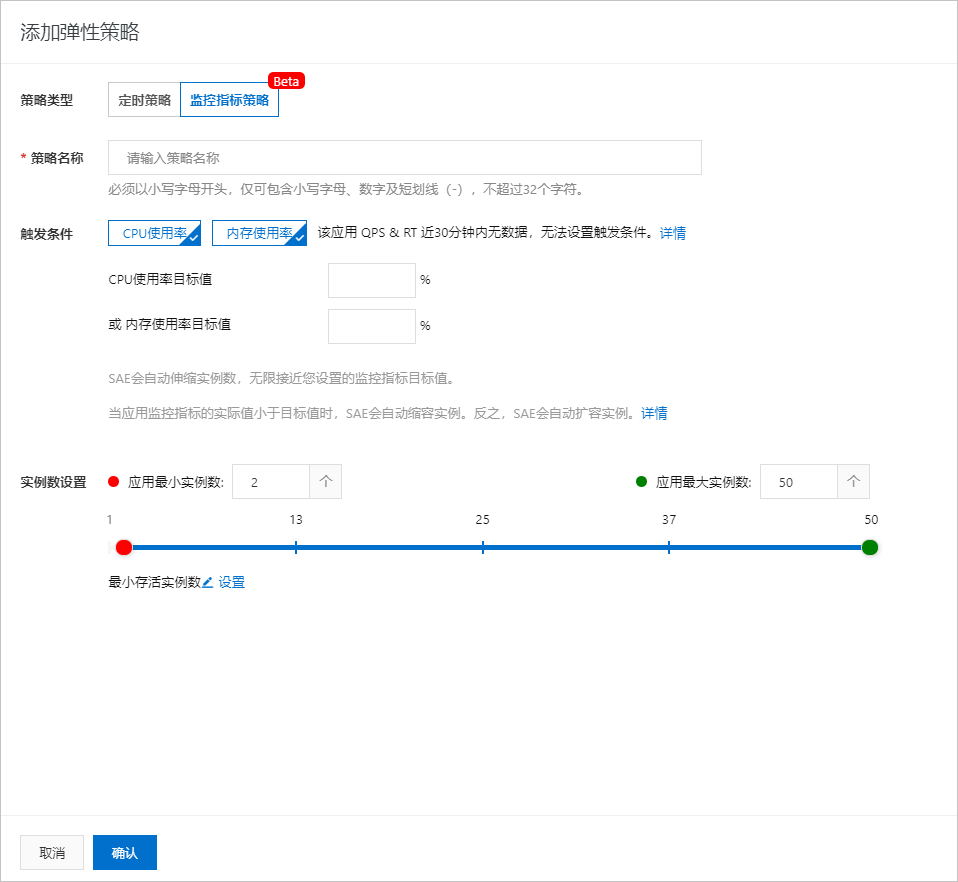Screen dimensions: 958x882
Task: Click the 取消 button
Action: 52,852
